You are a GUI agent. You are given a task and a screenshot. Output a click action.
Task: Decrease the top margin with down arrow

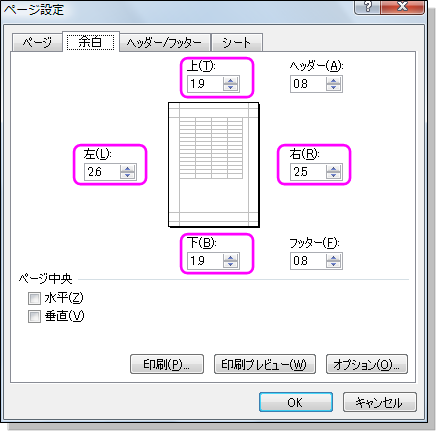coord(230,87)
